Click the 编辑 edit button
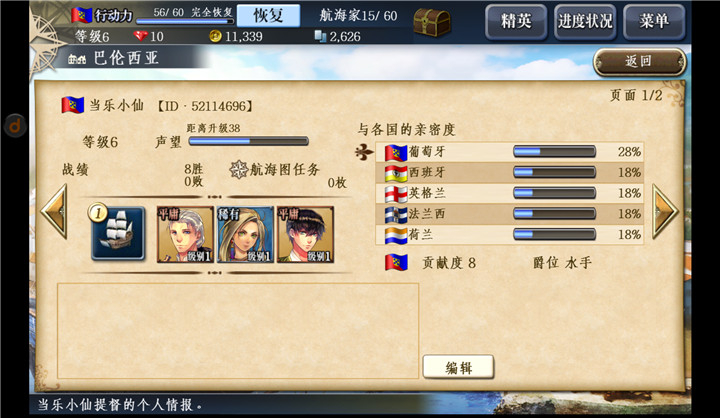 (x=458, y=367)
